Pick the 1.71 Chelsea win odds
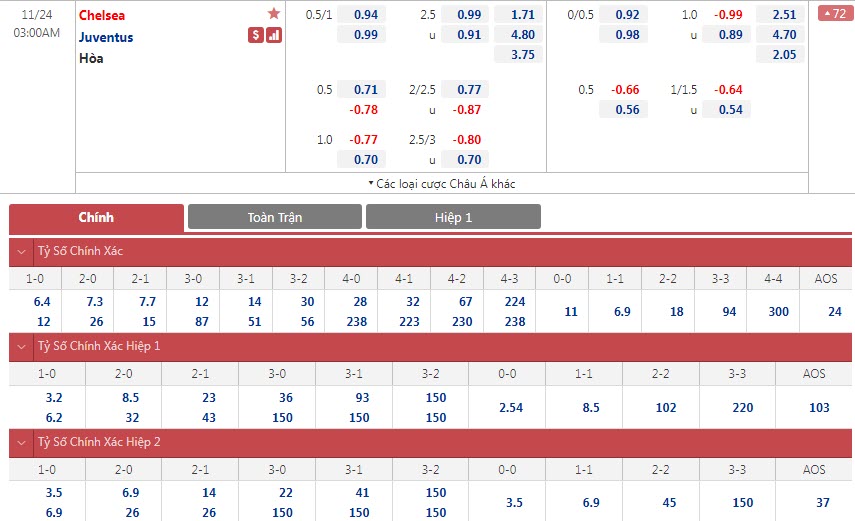Image resolution: width=855 pixels, height=521 pixels. click(x=522, y=15)
